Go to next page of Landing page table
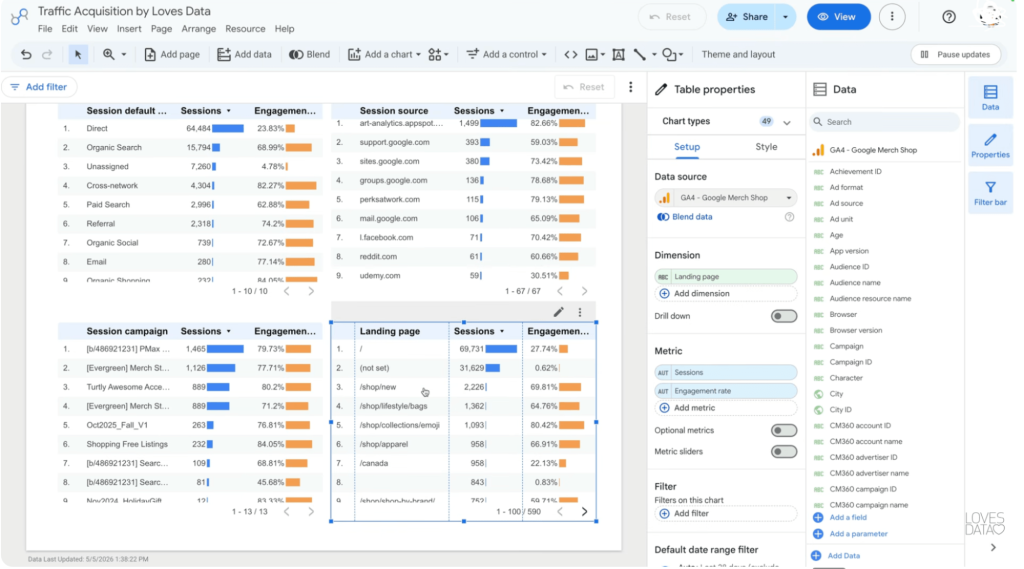The image size is (1024, 569). 584,512
